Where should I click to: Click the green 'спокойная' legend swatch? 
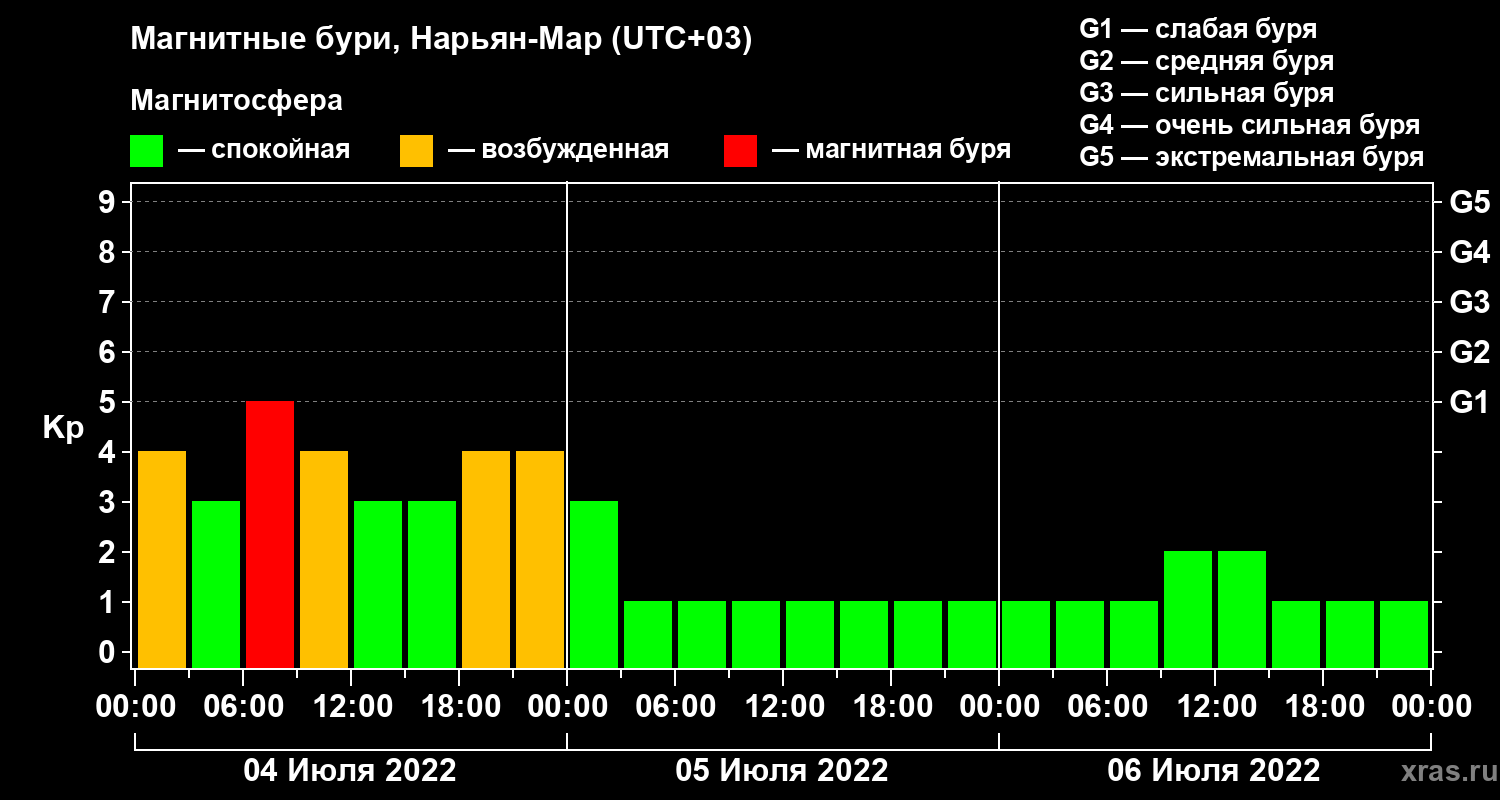(x=146, y=151)
